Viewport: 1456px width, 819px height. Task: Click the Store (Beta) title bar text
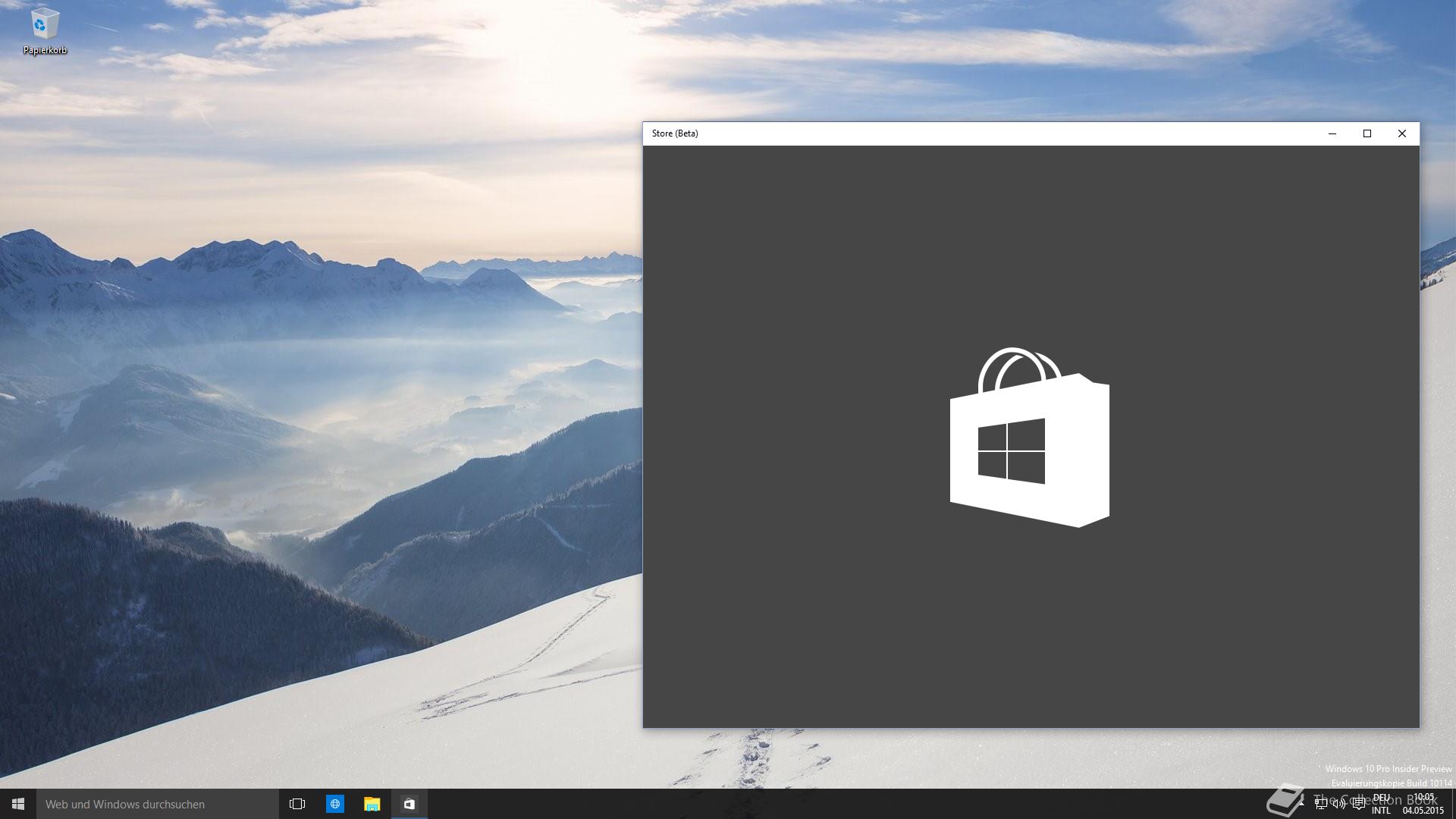pyautogui.click(x=675, y=133)
